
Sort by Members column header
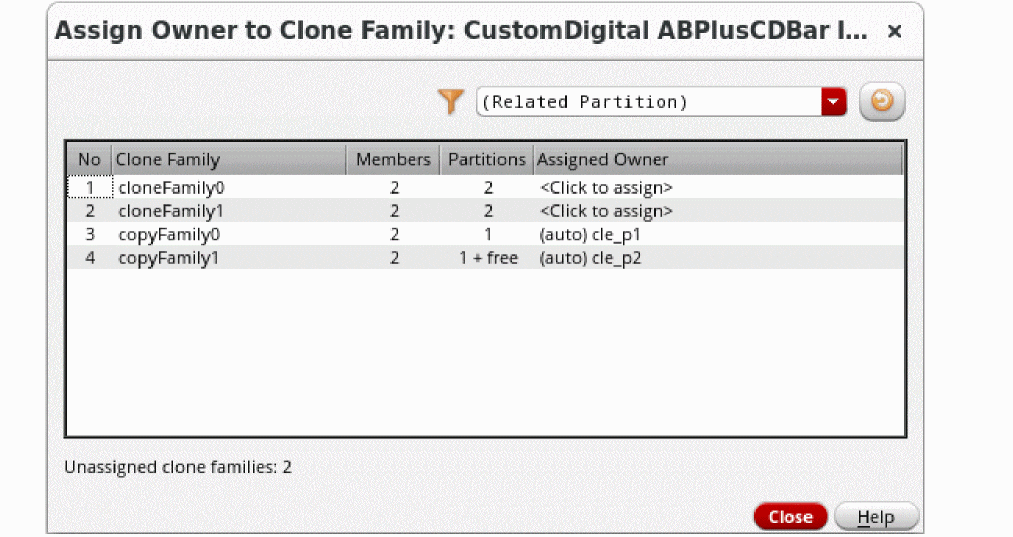(393, 160)
